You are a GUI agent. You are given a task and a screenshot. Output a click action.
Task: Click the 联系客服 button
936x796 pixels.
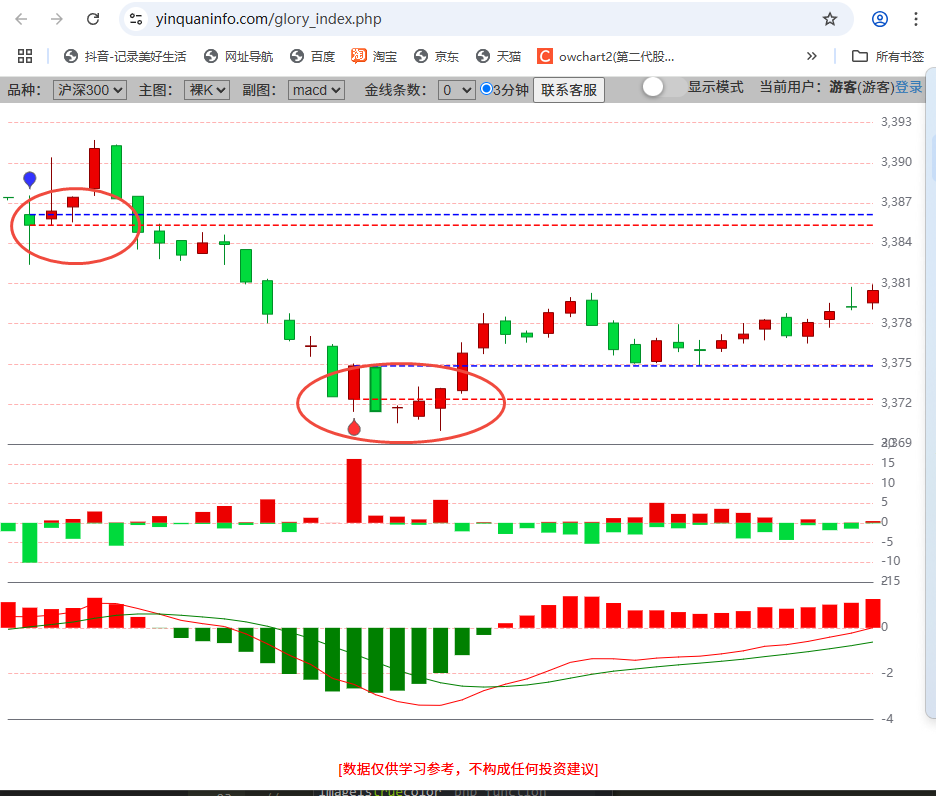(x=569, y=90)
